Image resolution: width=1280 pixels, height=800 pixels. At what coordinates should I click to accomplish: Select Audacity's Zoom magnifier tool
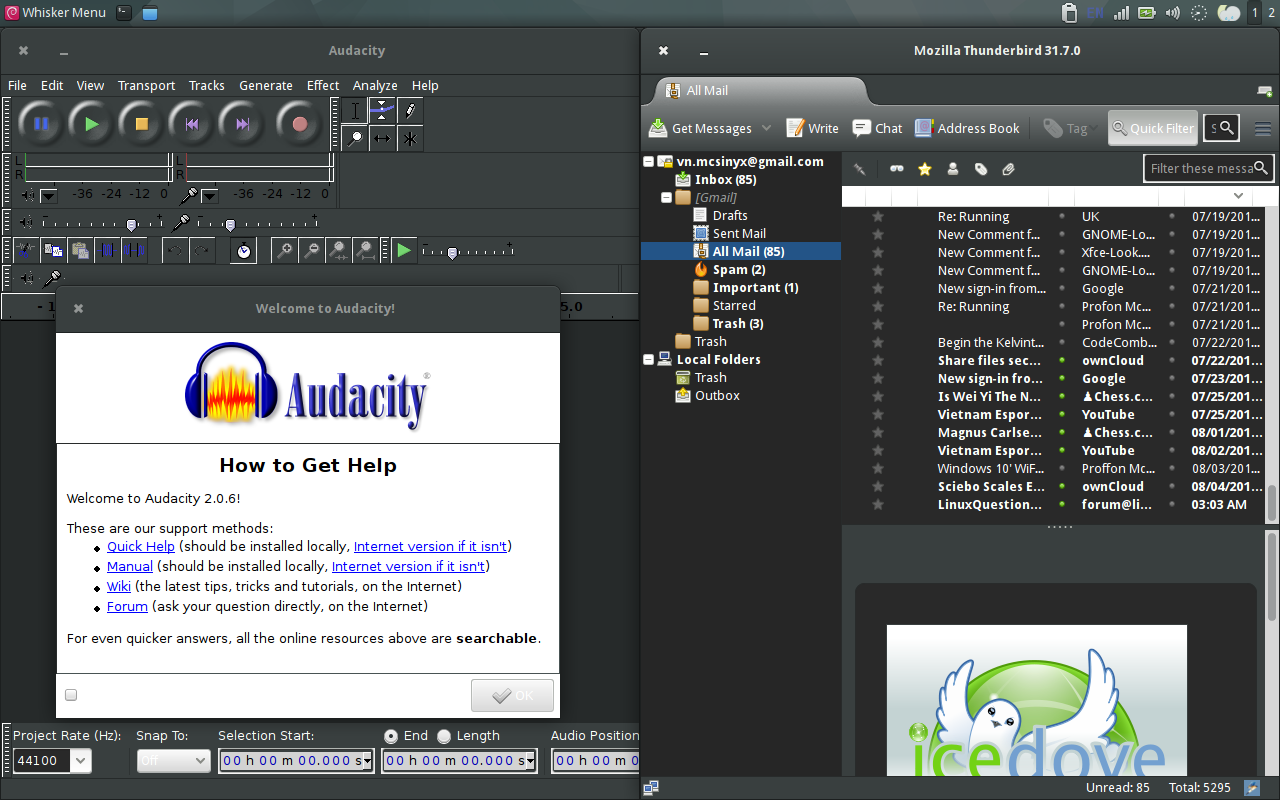pos(355,138)
